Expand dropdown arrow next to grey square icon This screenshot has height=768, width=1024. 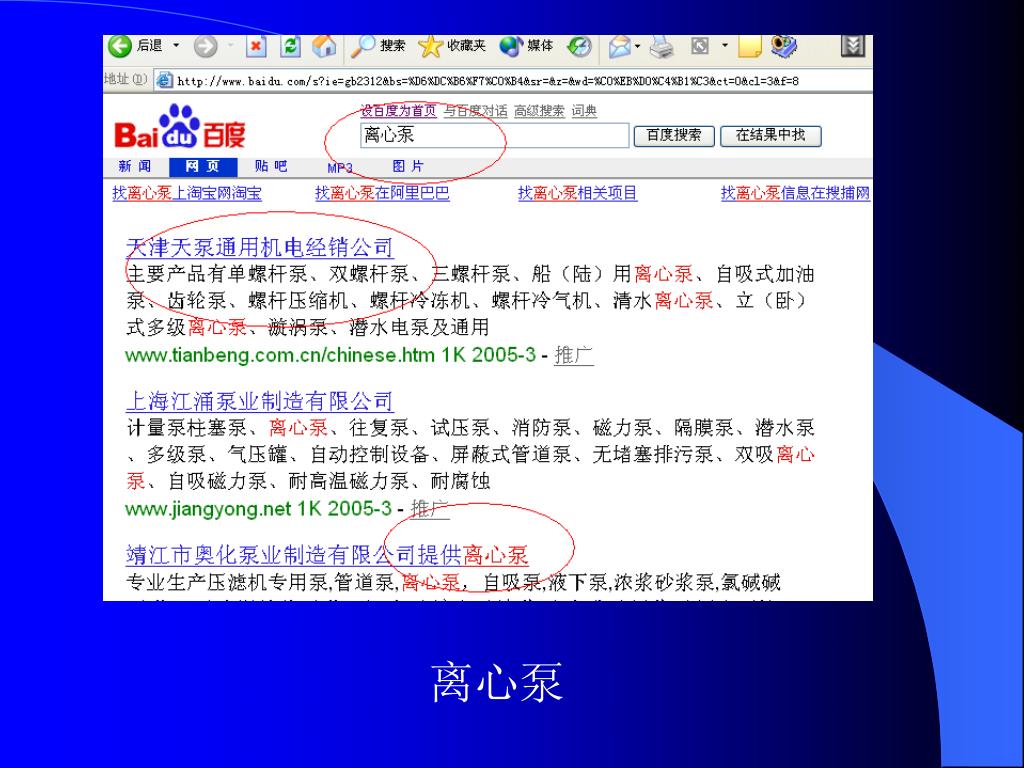(x=725, y=46)
